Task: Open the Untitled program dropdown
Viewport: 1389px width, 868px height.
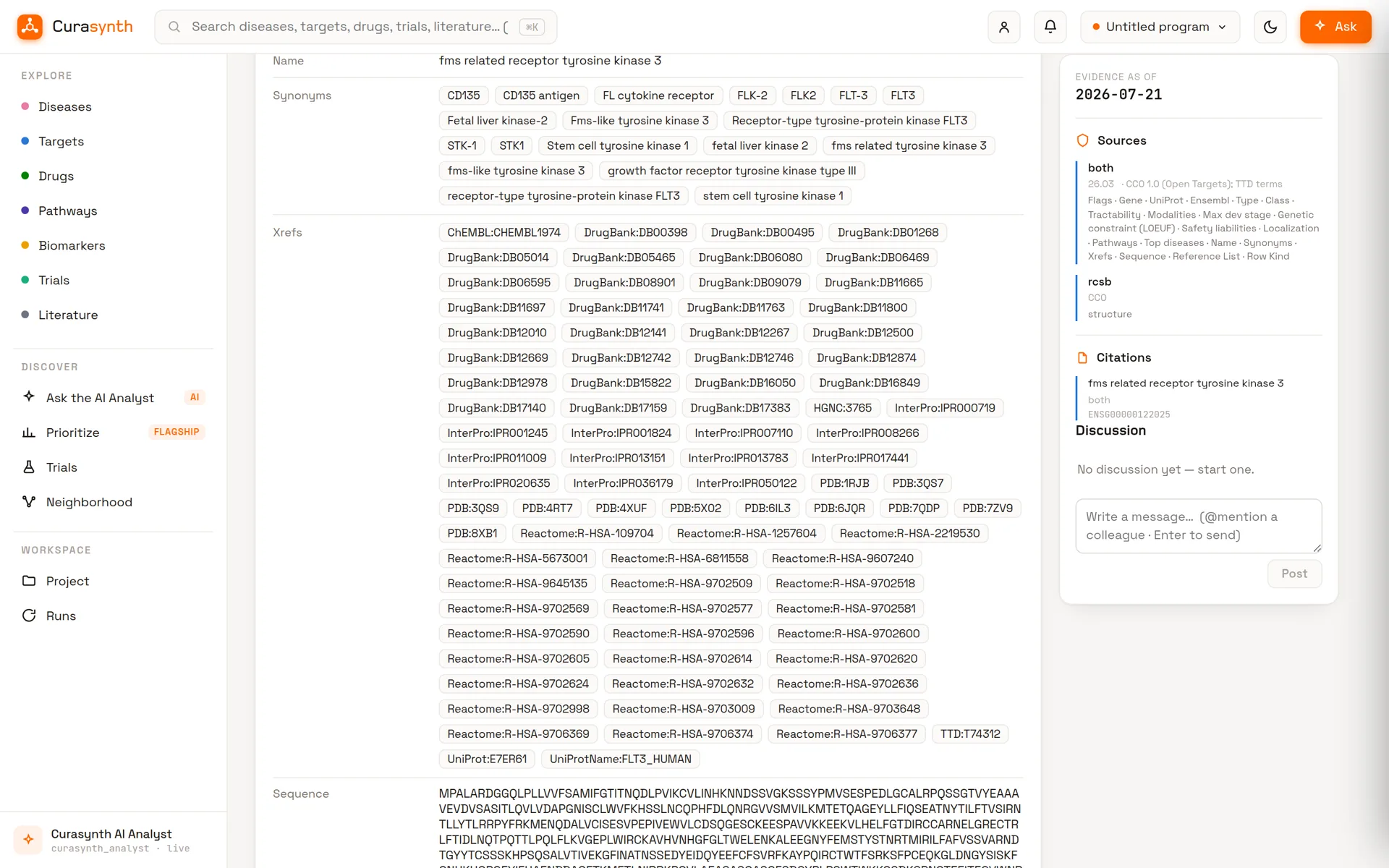Action: coord(1160,27)
